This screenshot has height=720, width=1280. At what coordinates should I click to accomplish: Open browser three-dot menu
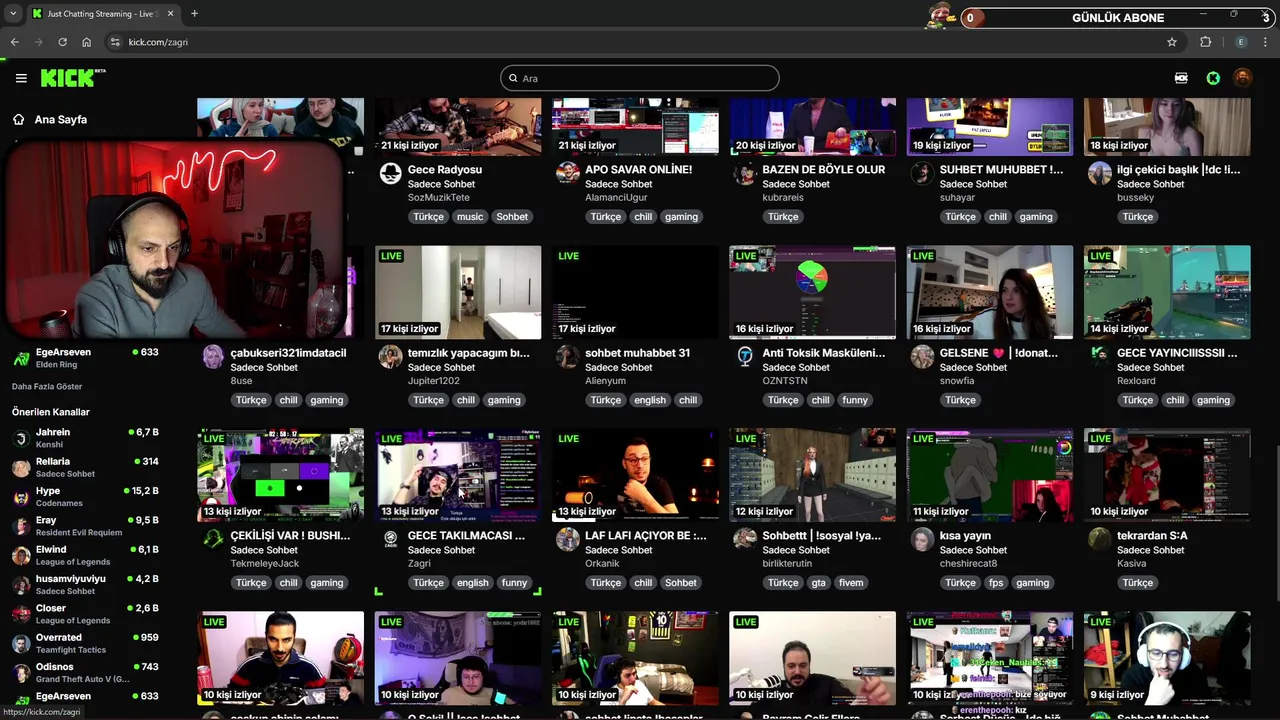(1266, 42)
